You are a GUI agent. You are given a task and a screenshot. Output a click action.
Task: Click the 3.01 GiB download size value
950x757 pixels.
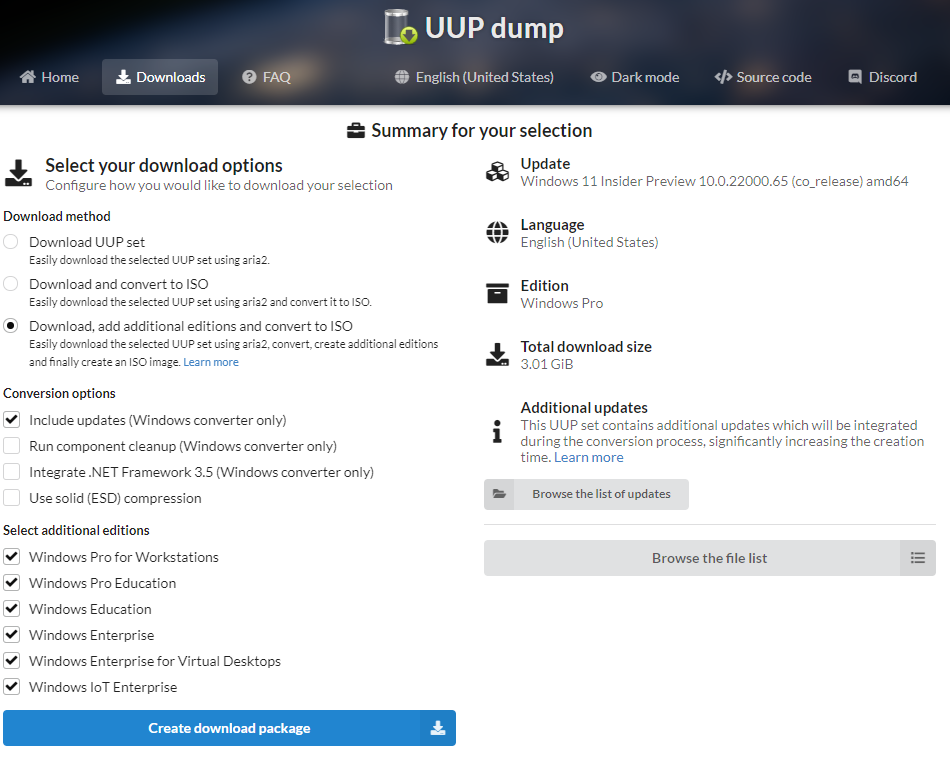[x=546, y=364]
